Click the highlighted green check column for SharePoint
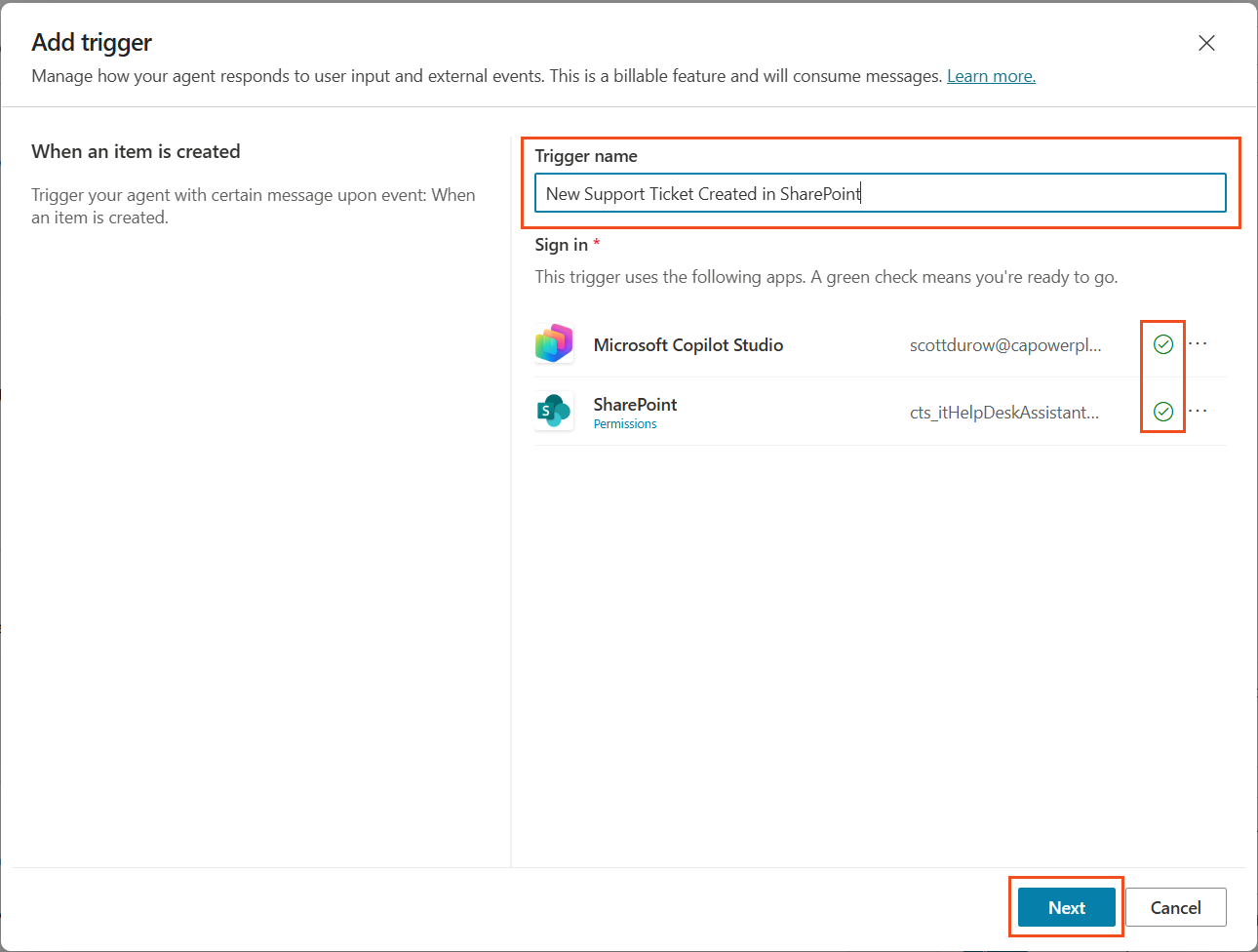This screenshot has width=1258, height=952. 1162,411
